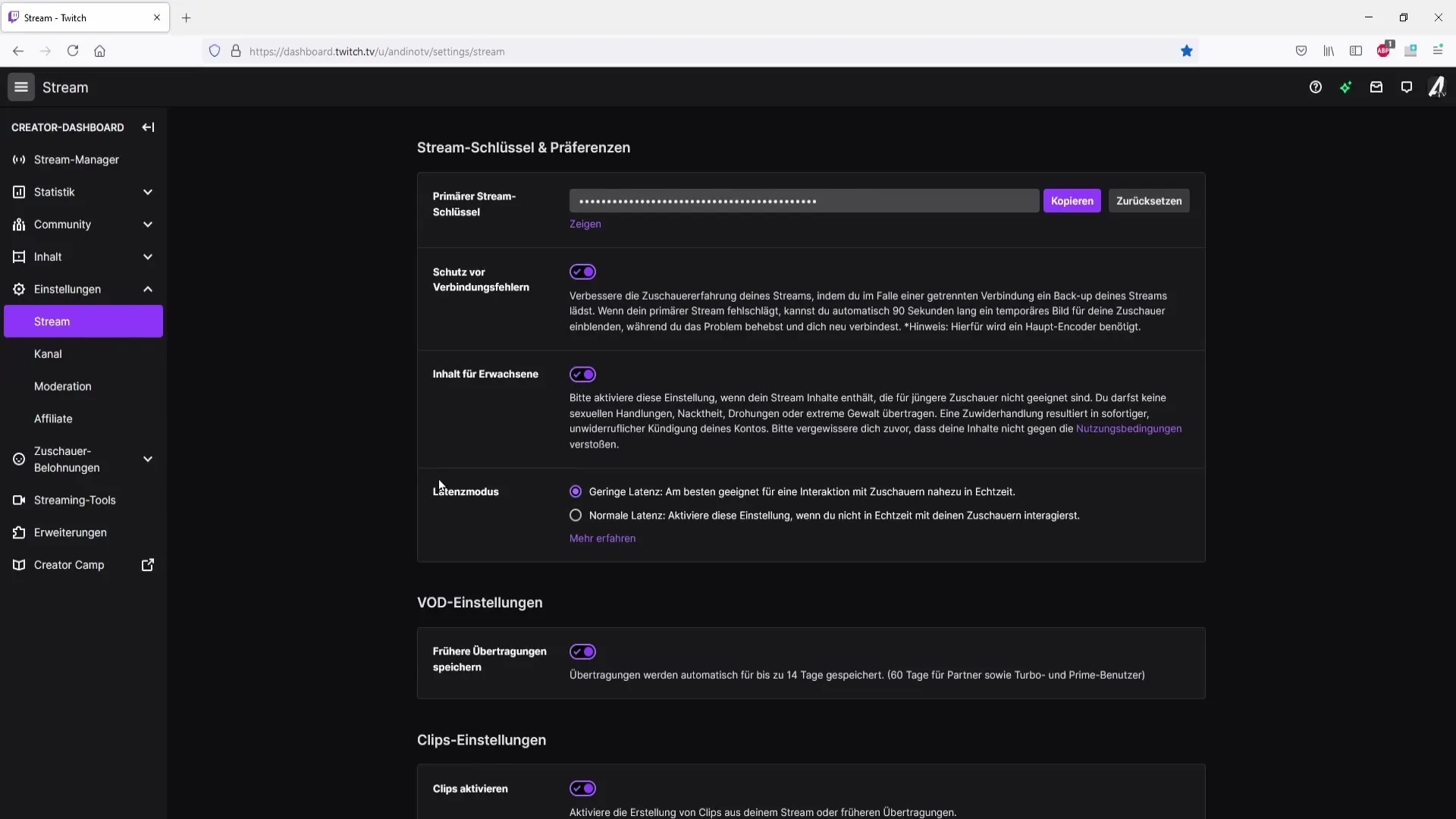Click Zeigen to reveal stream key
1456x819 pixels.
[585, 223]
